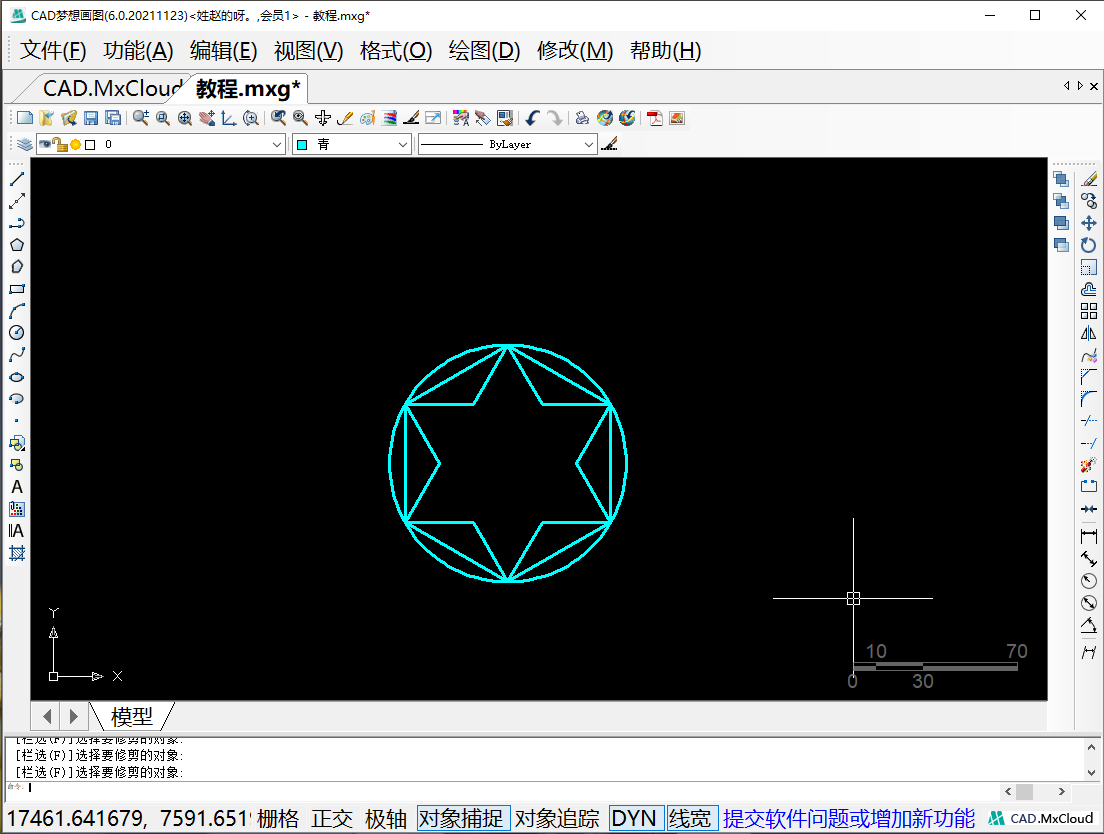The image size is (1104, 834).
Task: Toggle layer 0 lock icon
Action: [61, 144]
